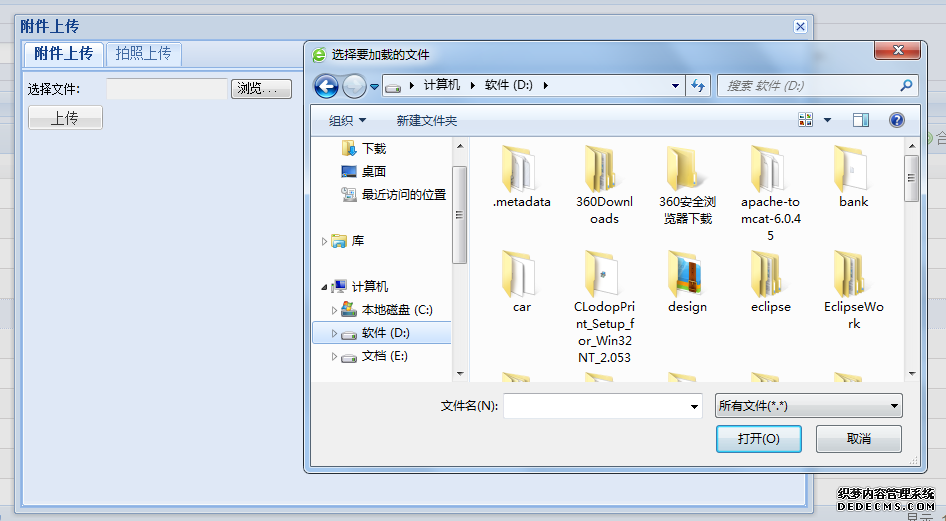The width and height of the screenshot is (946, 521).
Task: Select the apache-tomcat-6.0.45 folder
Action: coord(770,194)
